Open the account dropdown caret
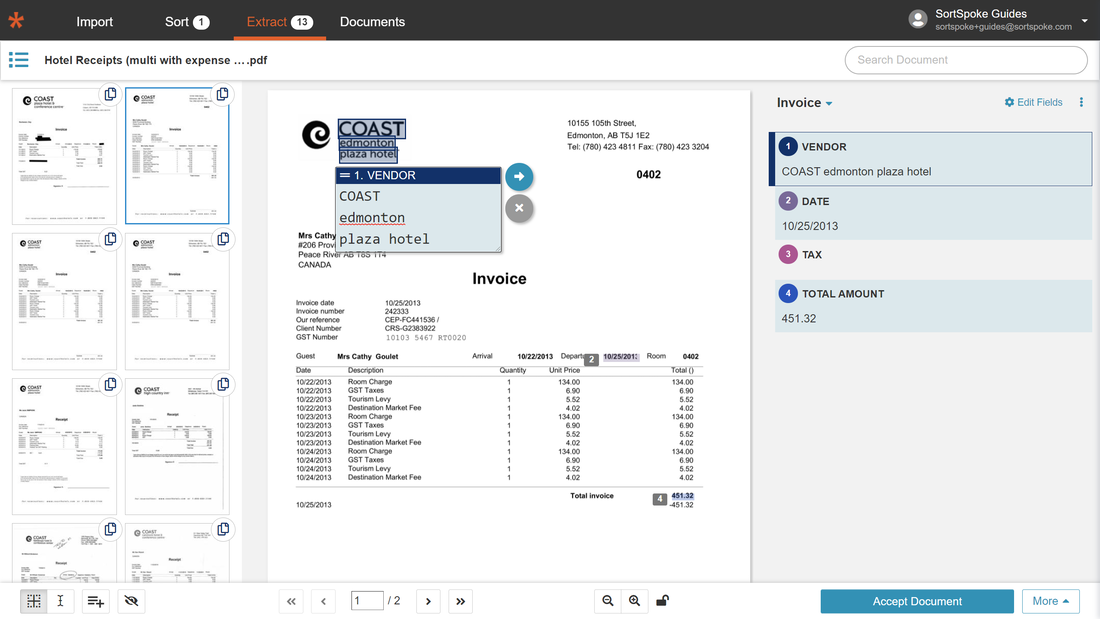The height and width of the screenshot is (619, 1100). tap(1085, 20)
